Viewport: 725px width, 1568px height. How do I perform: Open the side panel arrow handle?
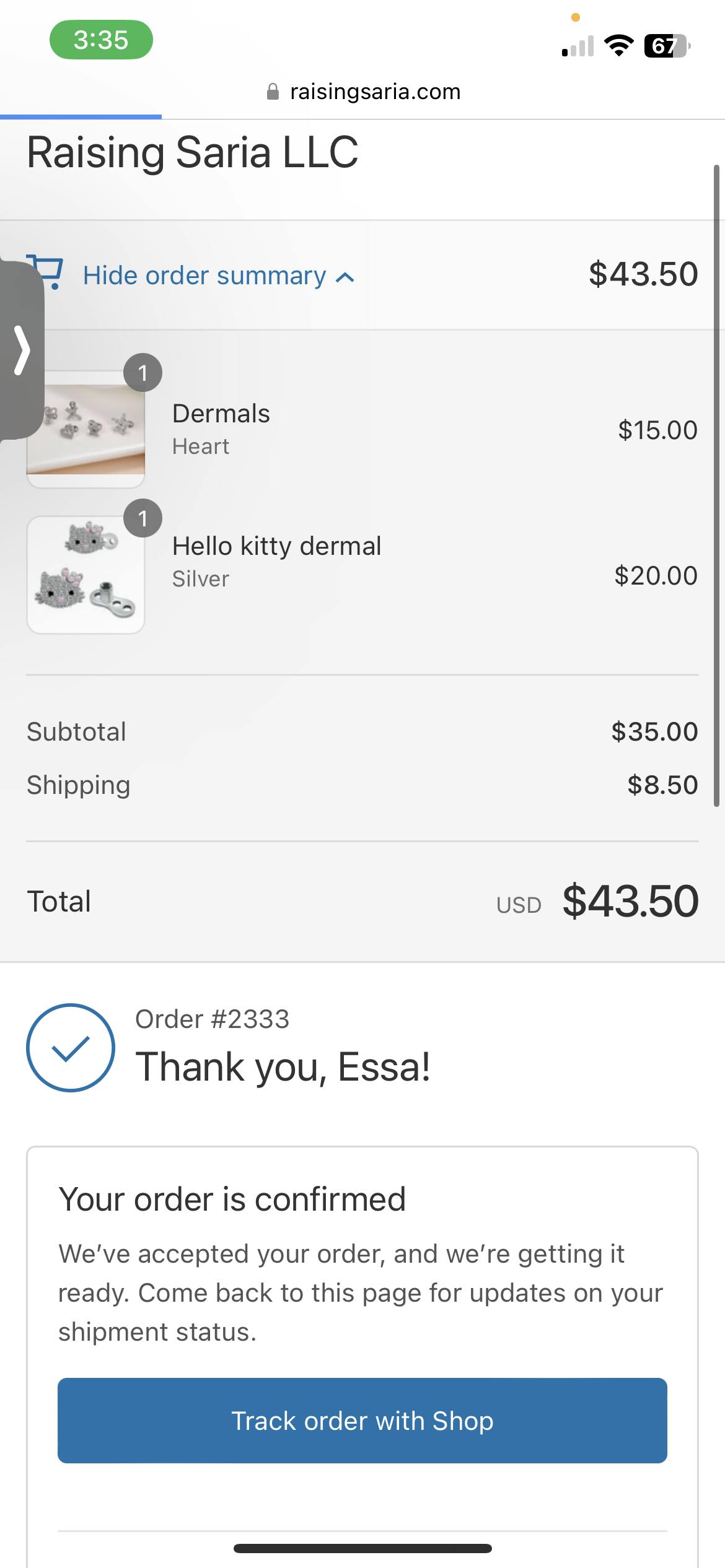click(x=22, y=351)
